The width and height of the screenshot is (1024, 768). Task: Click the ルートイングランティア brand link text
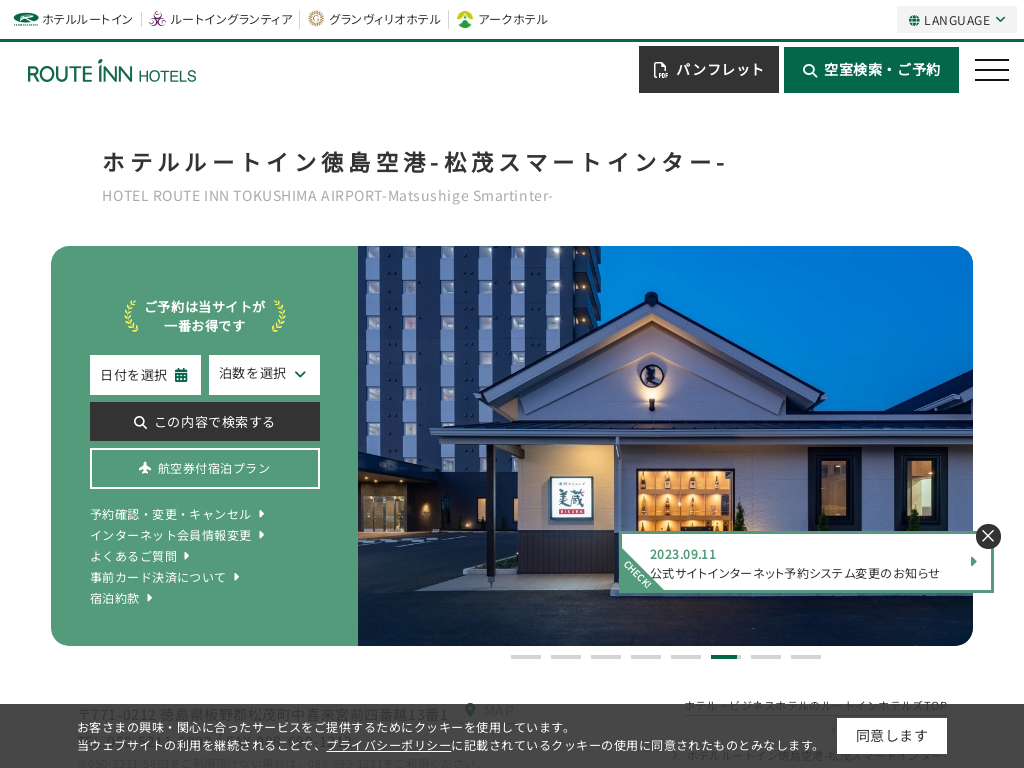click(x=231, y=20)
